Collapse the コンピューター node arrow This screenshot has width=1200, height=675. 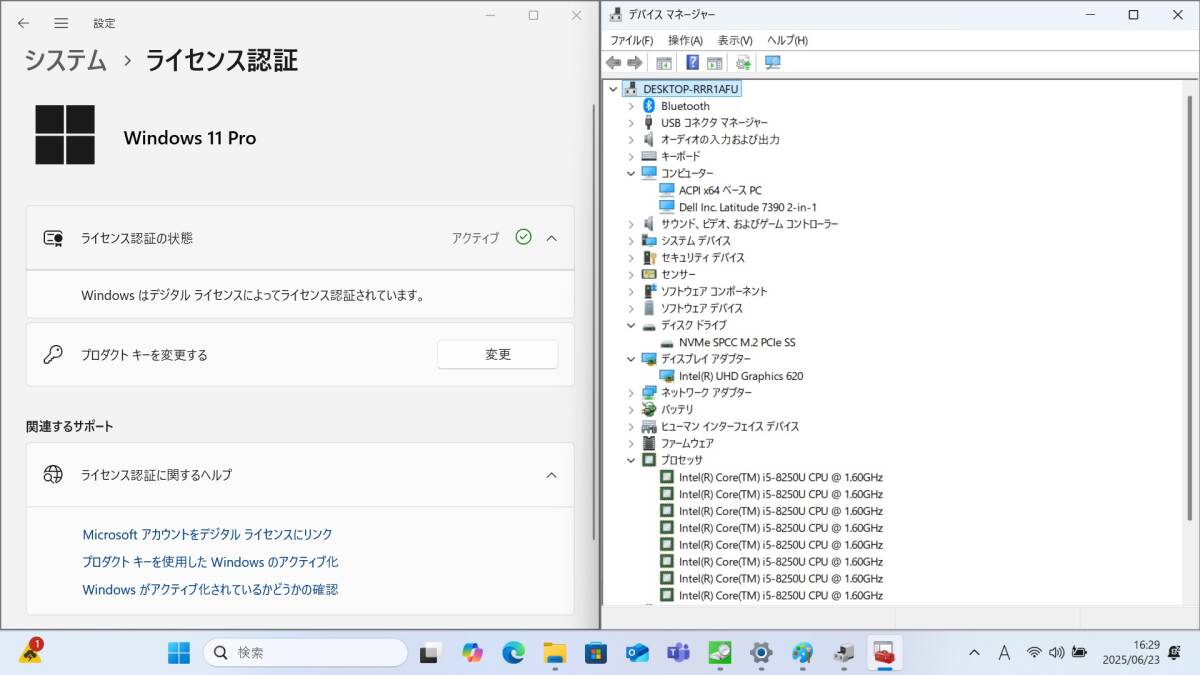tap(631, 173)
